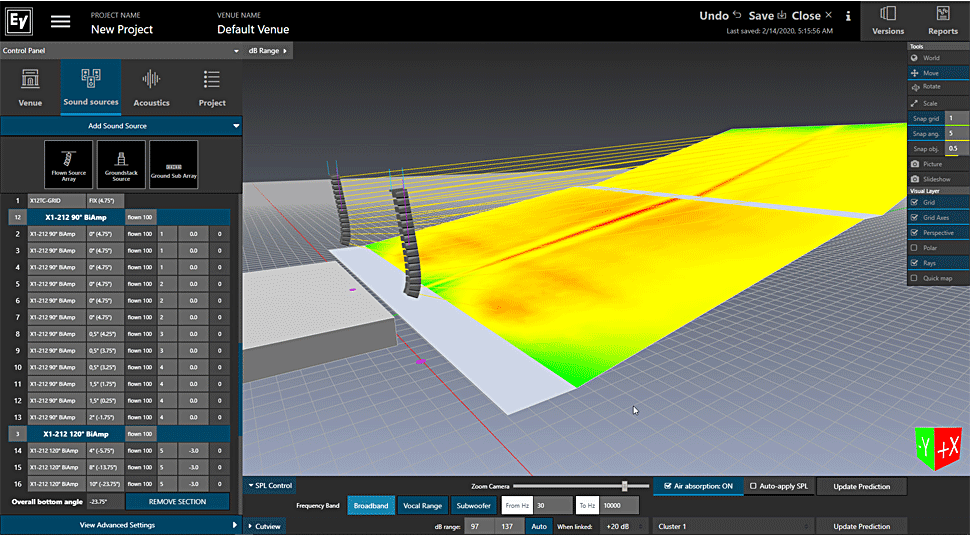Switch to the Sound sources tab

[91, 87]
